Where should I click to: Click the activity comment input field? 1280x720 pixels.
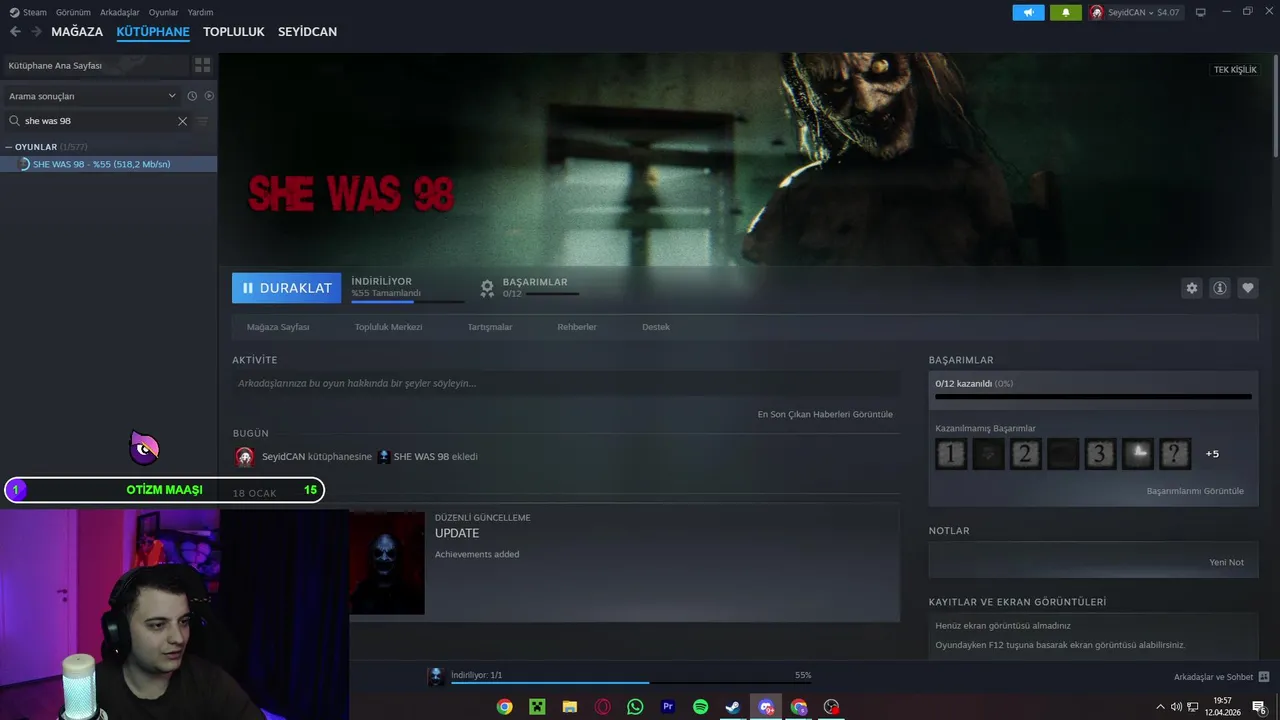pyautogui.click(x=566, y=383)
